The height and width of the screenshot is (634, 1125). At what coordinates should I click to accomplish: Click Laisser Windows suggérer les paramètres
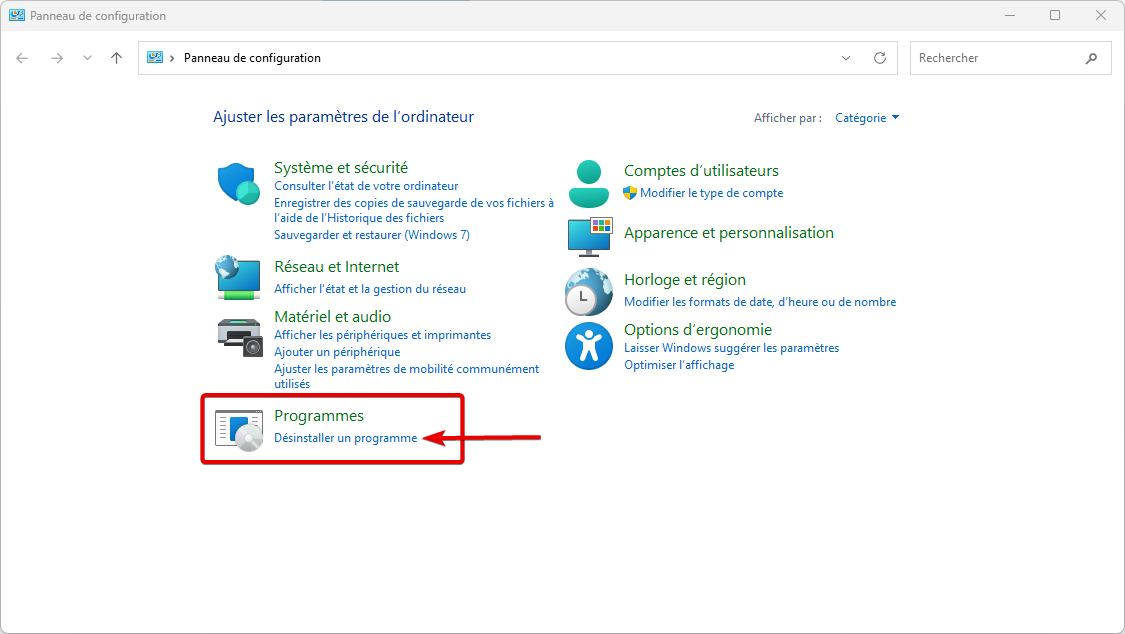[x=731, y=348]
